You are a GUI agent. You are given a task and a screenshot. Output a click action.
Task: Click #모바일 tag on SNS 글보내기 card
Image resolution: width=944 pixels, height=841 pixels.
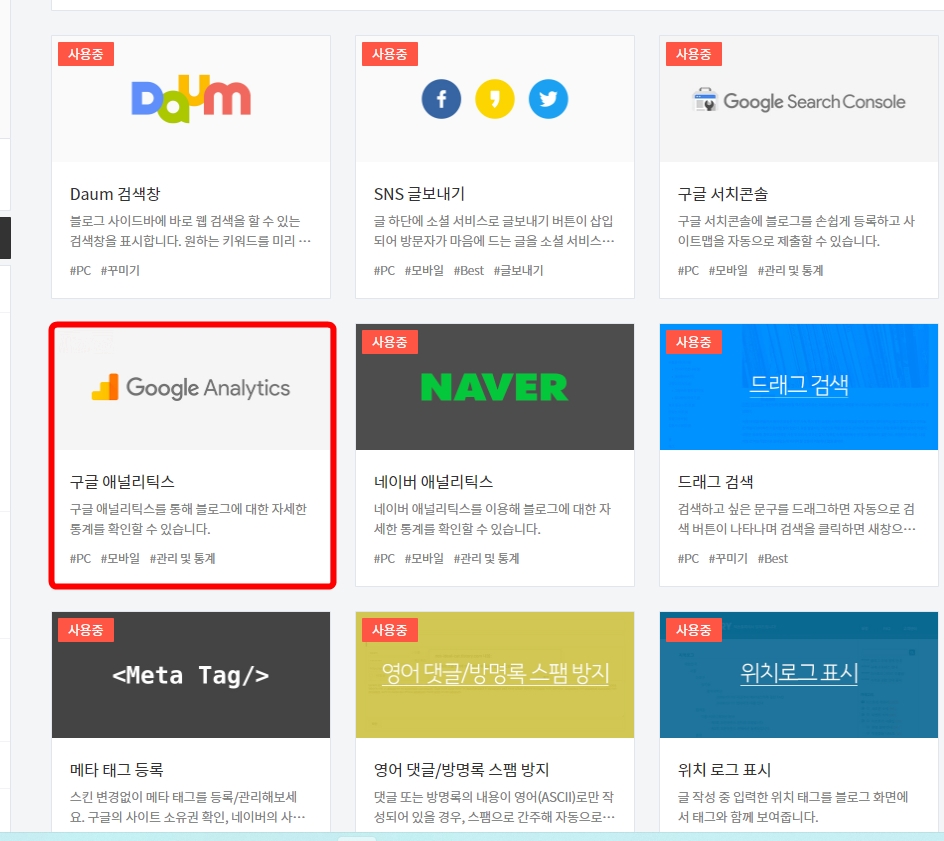coord(424,271)
